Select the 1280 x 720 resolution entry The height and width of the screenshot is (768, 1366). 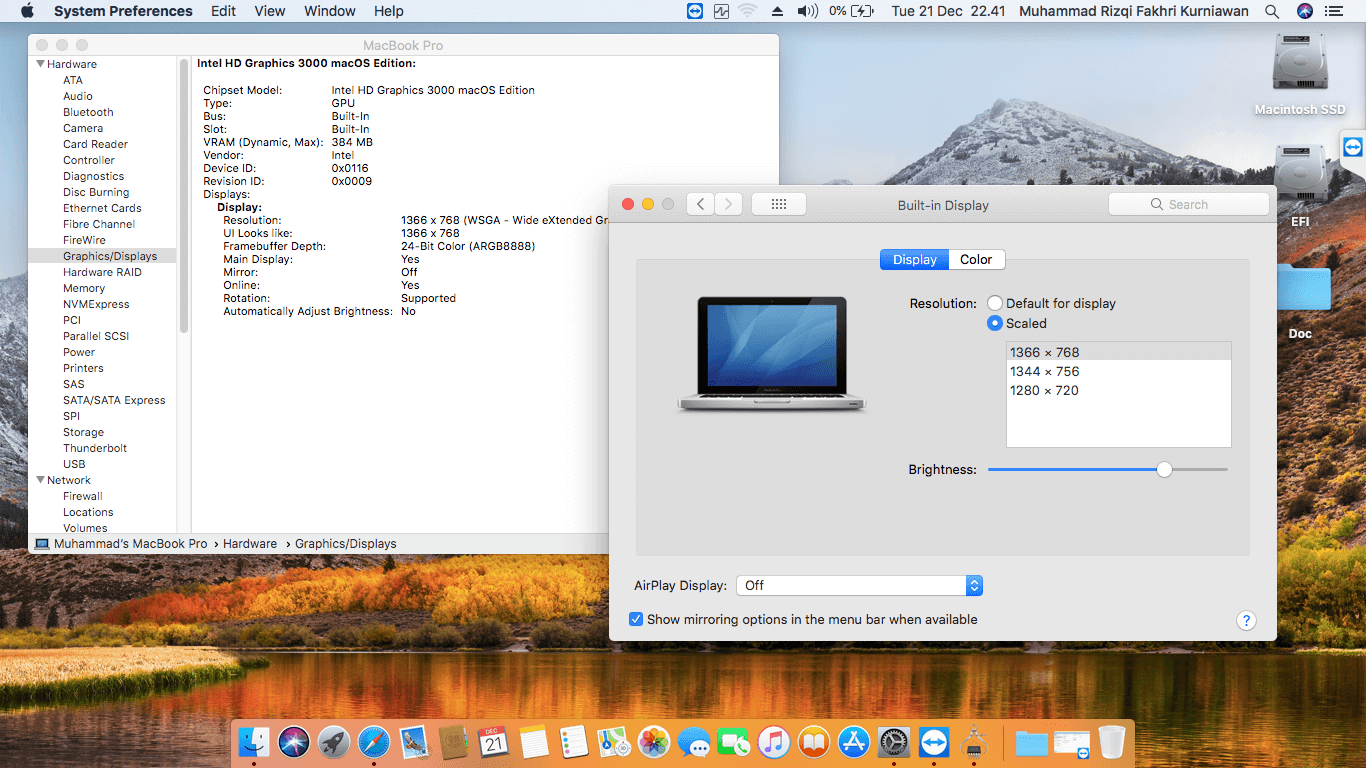coord(1043,390)
